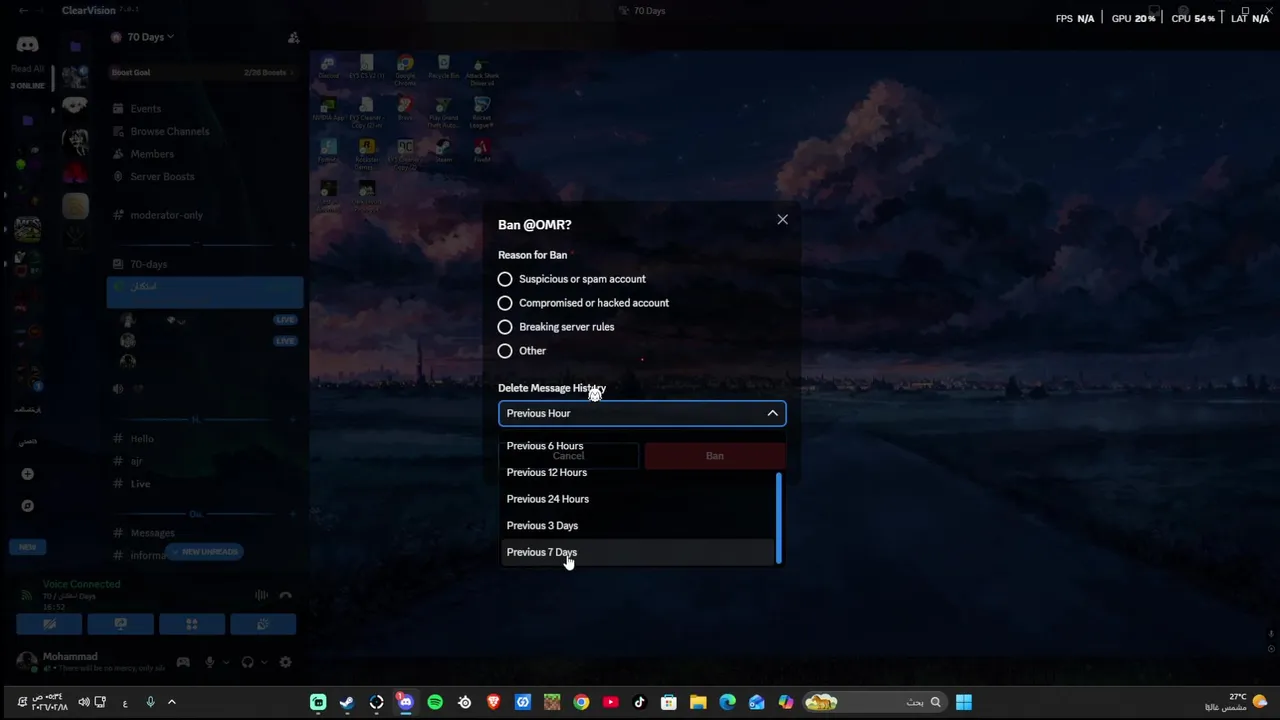Select 'Suspicious or spam account' ban reason
The height and width of the screenshot is (720, 1280).
coord(573,279)
